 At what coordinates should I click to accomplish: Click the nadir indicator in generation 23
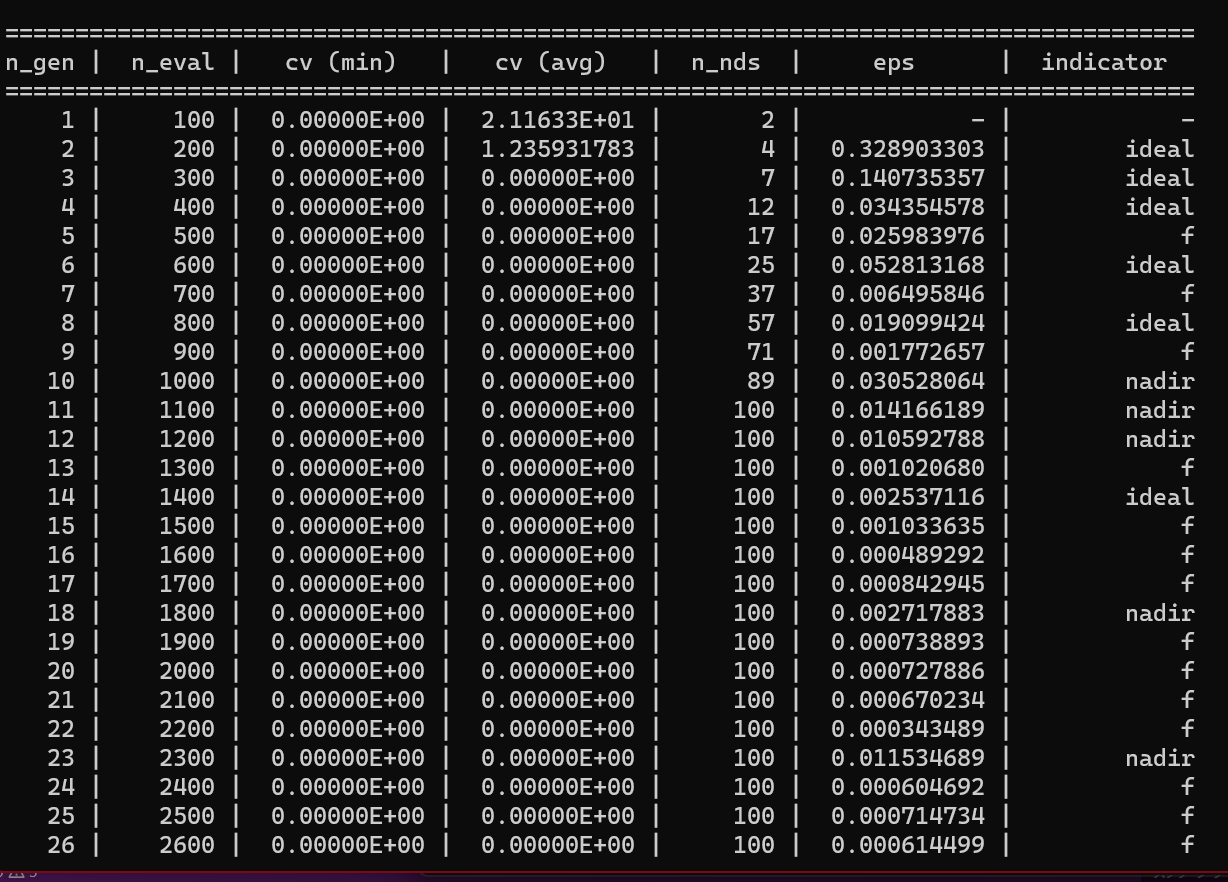coord(1159,759)
